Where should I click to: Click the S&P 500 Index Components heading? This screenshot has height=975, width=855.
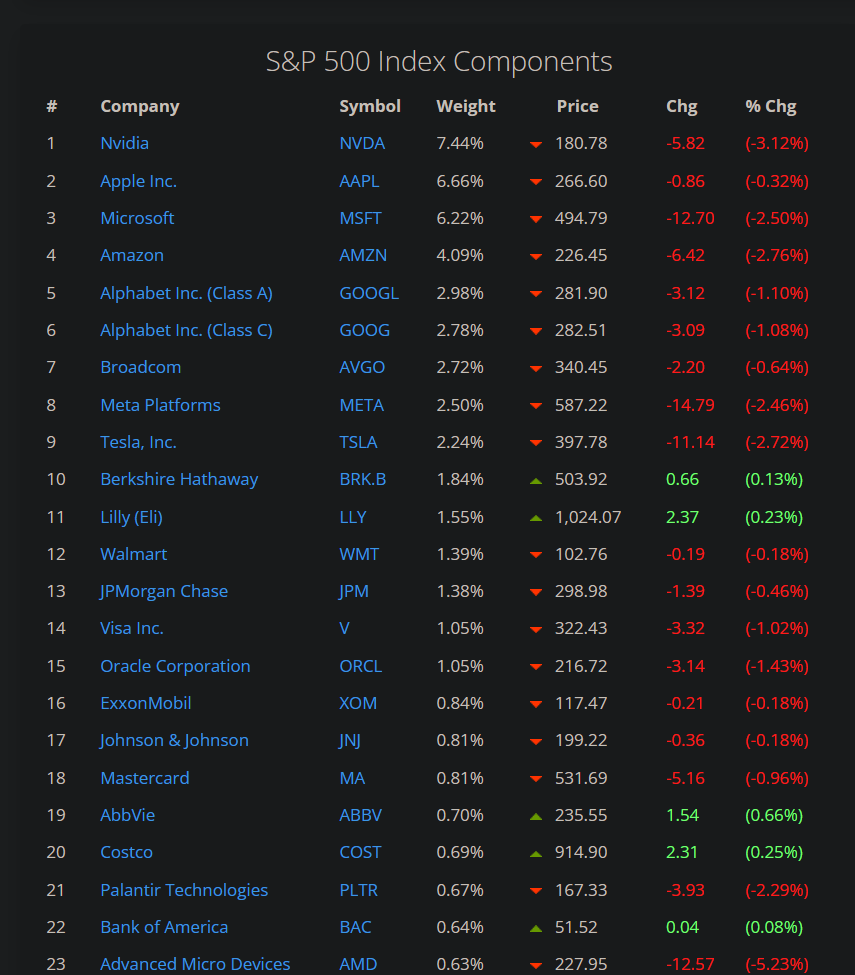pos(439,62)
